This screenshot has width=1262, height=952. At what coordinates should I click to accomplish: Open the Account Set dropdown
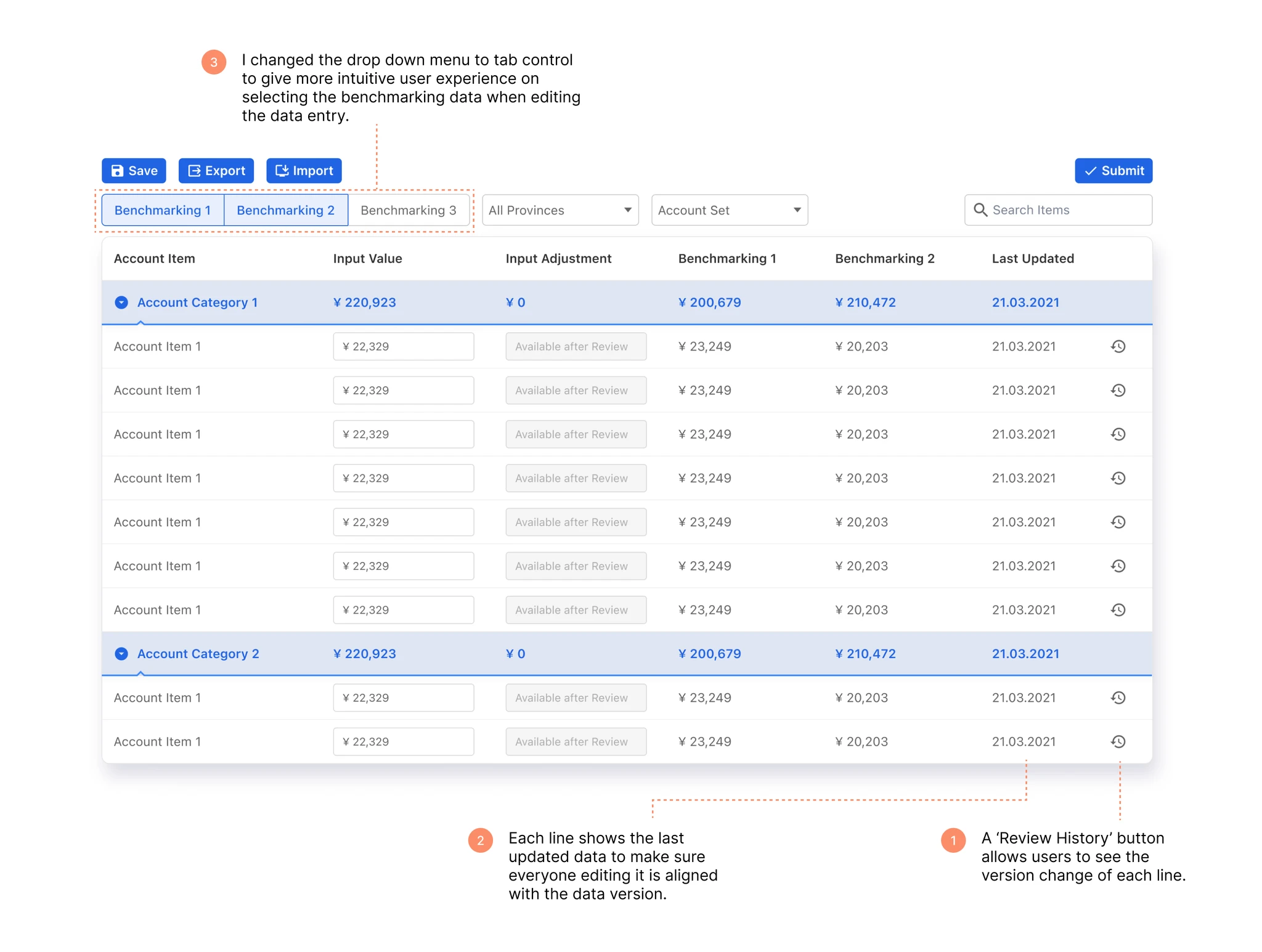[730, 210]
